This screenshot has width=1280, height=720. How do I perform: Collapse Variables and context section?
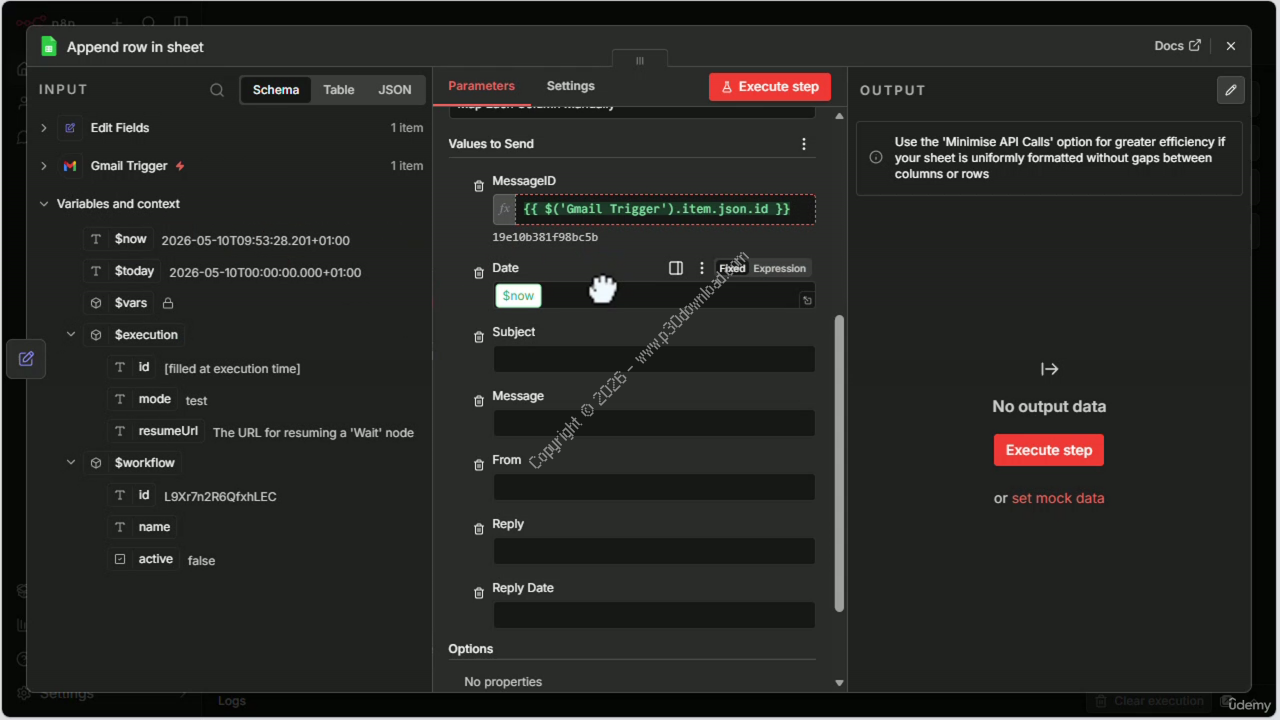tap(43, 204)
